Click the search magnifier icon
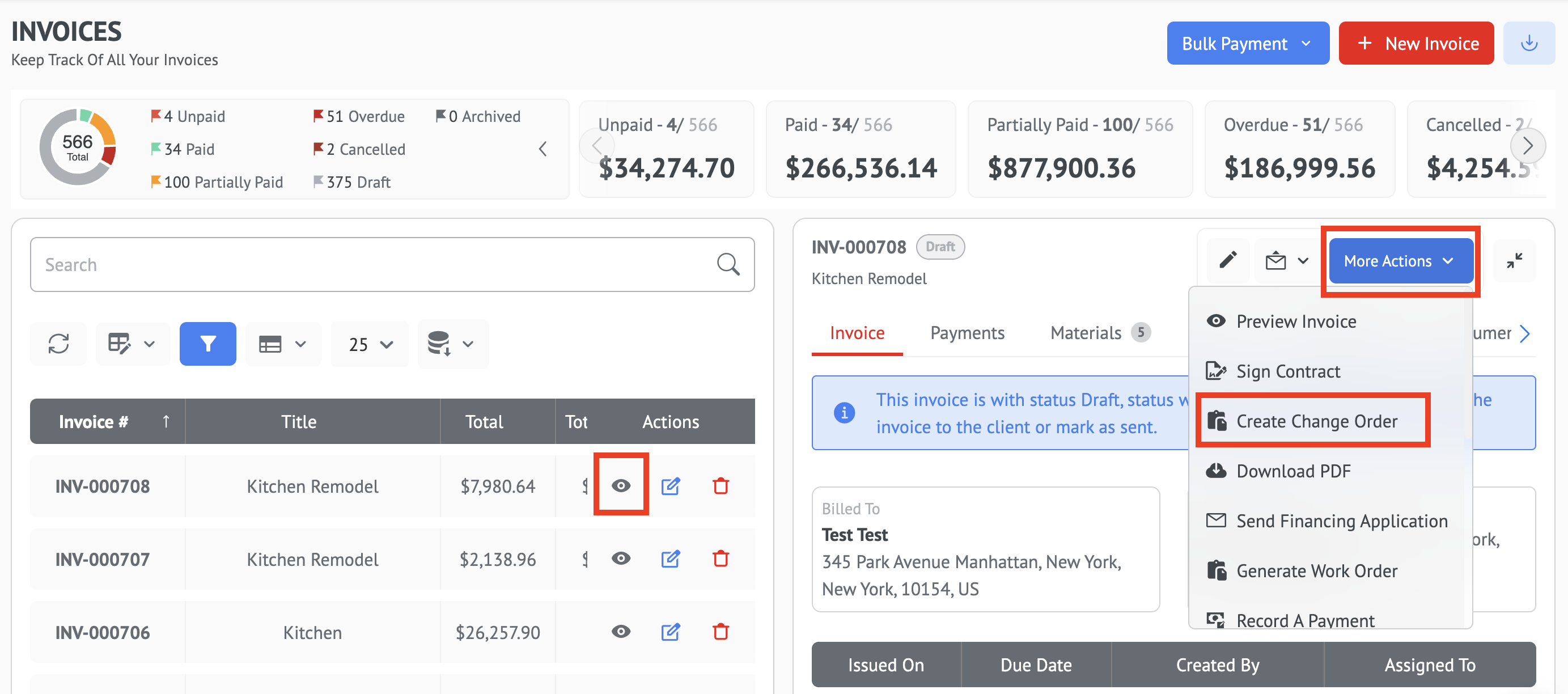The image size is (1568, 694). (x=728, y=265)
